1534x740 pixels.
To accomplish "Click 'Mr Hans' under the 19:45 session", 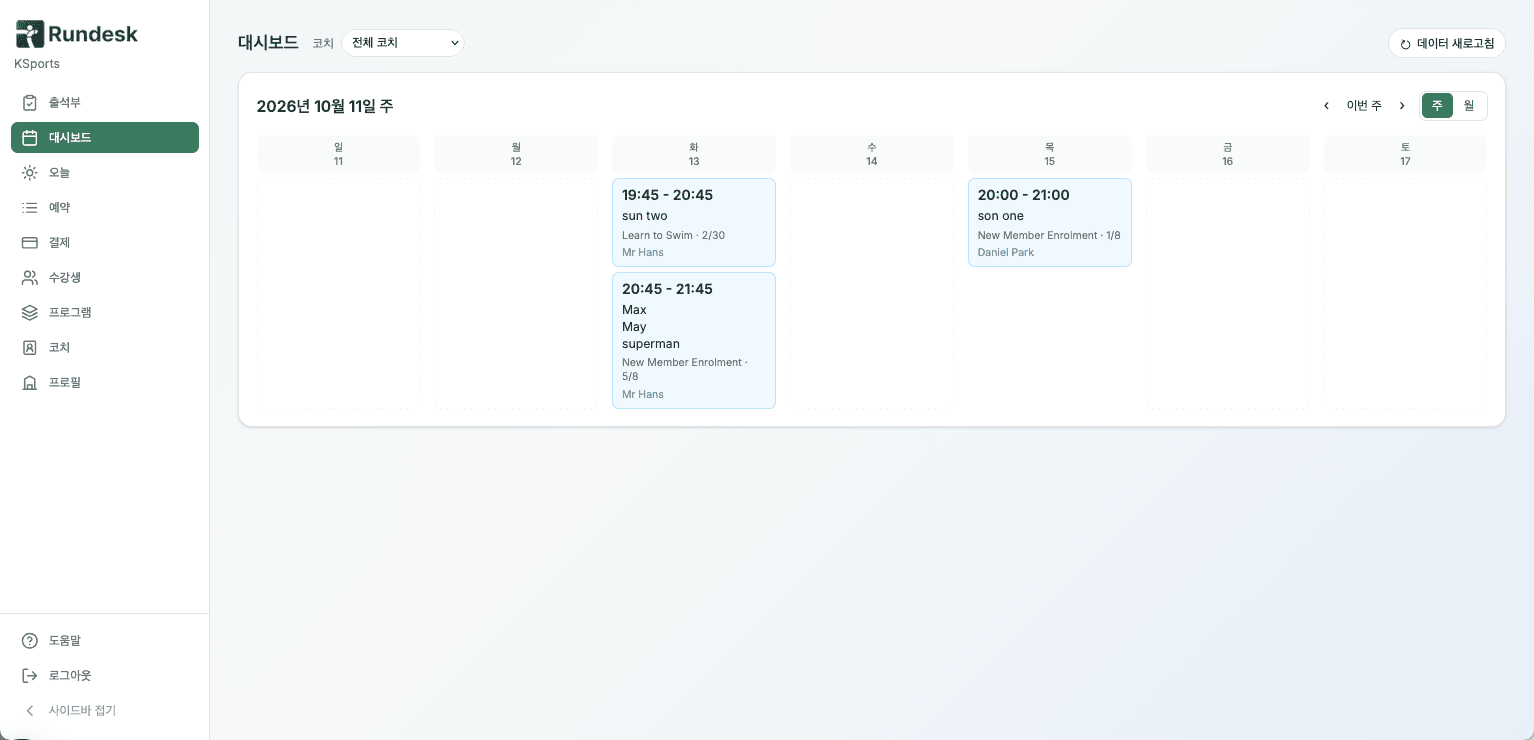I will tap(643, 253).
